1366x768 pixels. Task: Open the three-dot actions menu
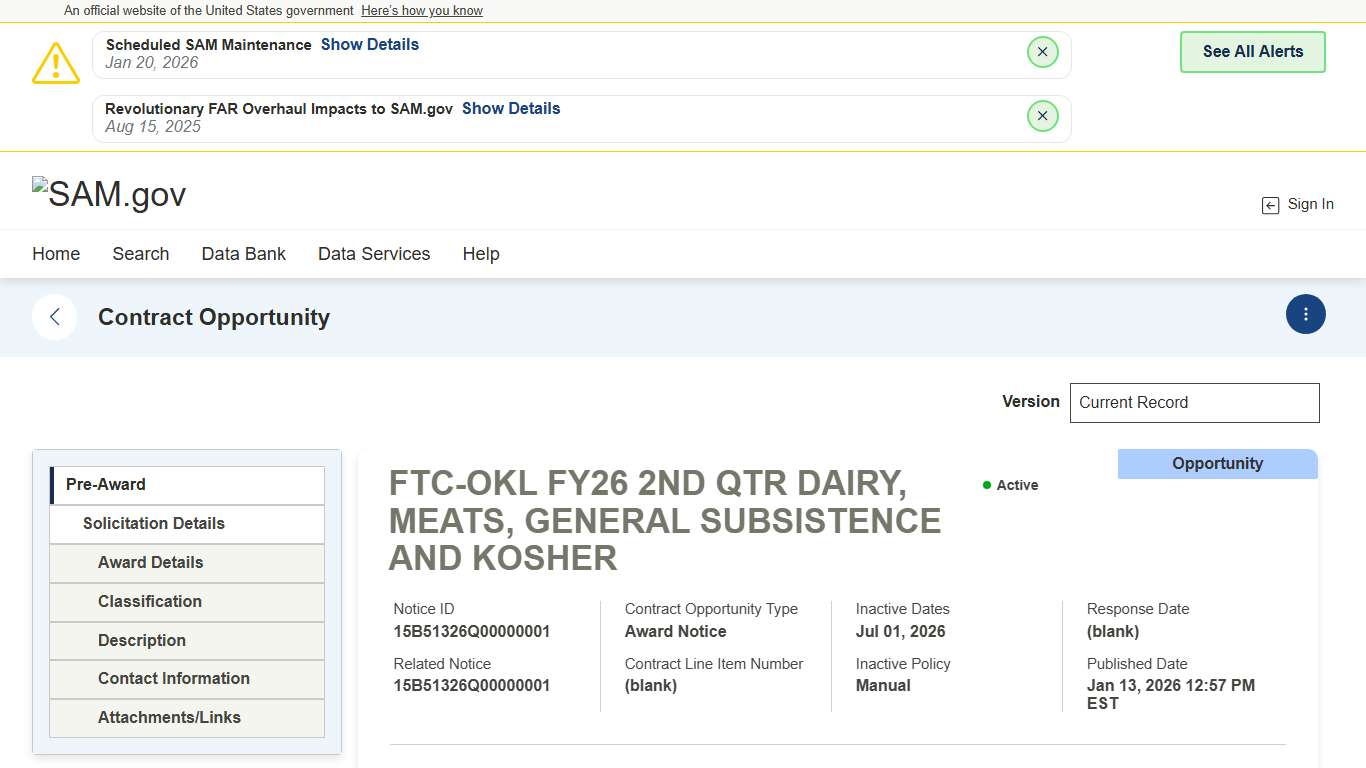[1305, 315]
